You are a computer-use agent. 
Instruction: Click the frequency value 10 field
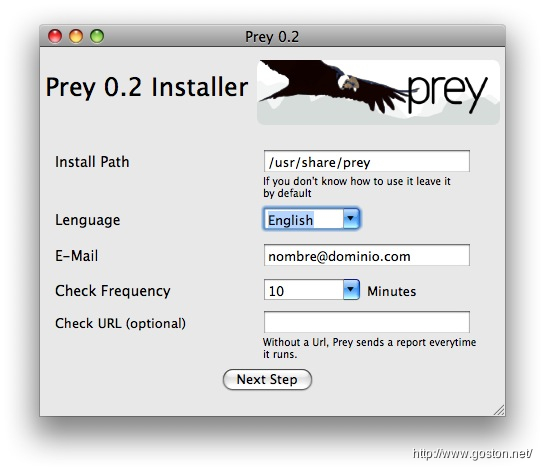(304, 290)
